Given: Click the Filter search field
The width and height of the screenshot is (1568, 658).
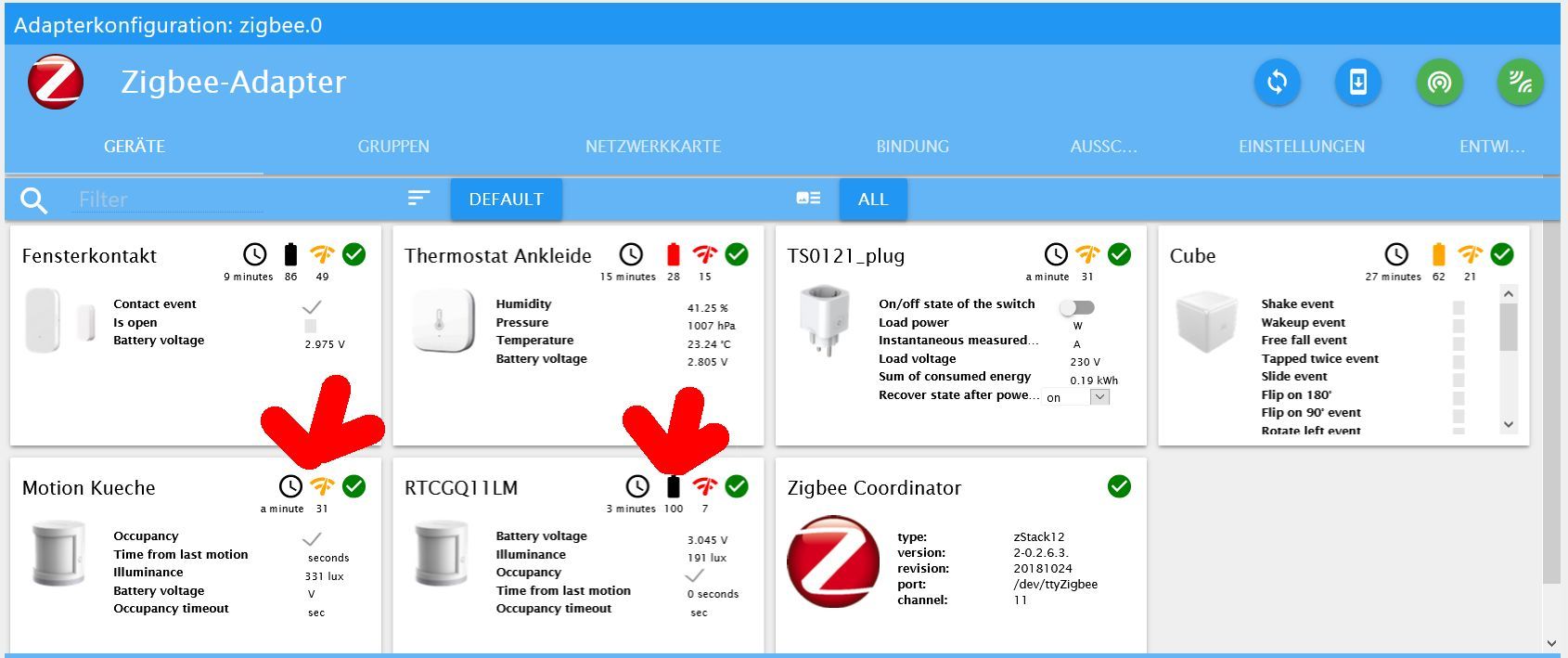Looking at the screenshot, I should pyautogui.click(x=168, y=200).
